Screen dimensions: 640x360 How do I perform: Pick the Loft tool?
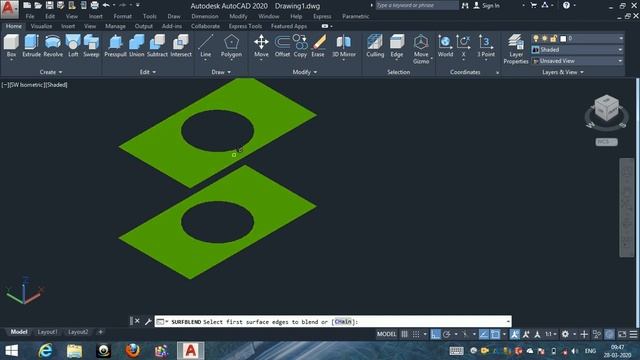[x=73, y=45]
